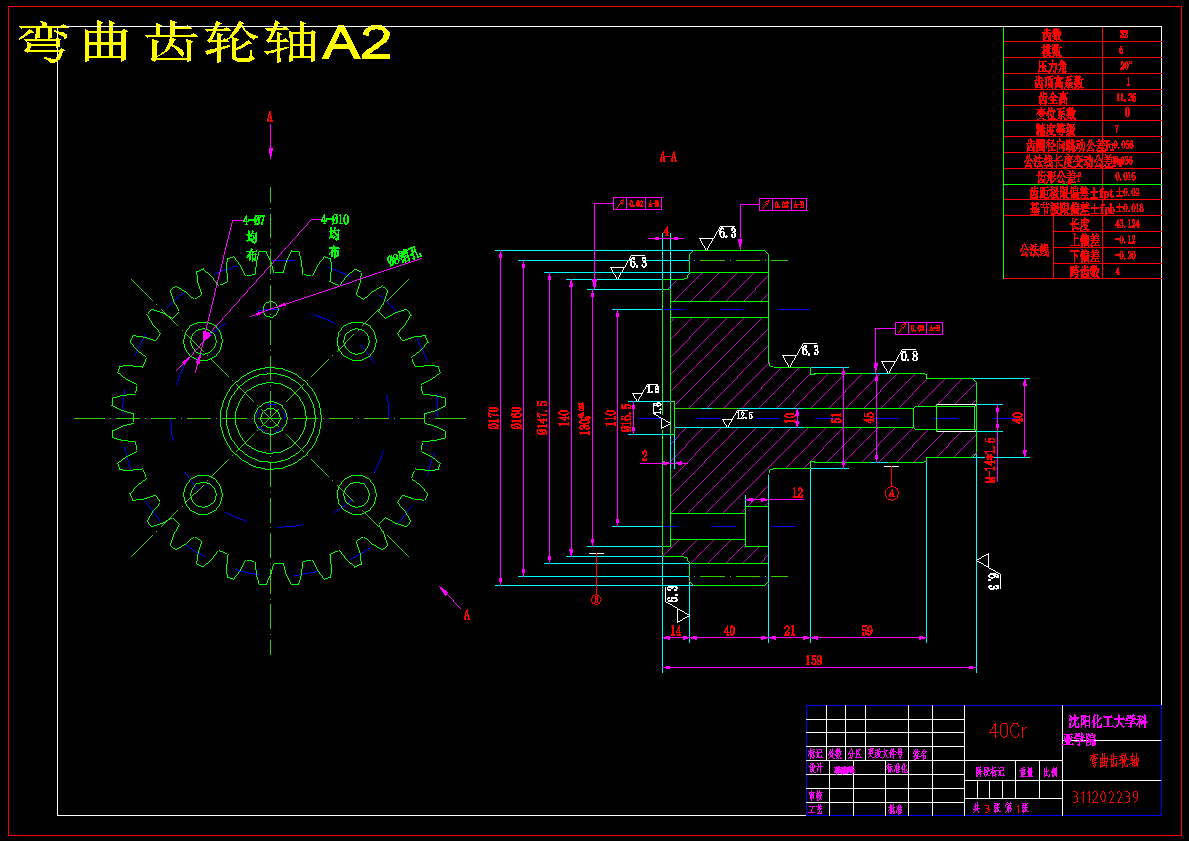
Task: Select the 压力角 row label
Action: tap(1053, 66)
